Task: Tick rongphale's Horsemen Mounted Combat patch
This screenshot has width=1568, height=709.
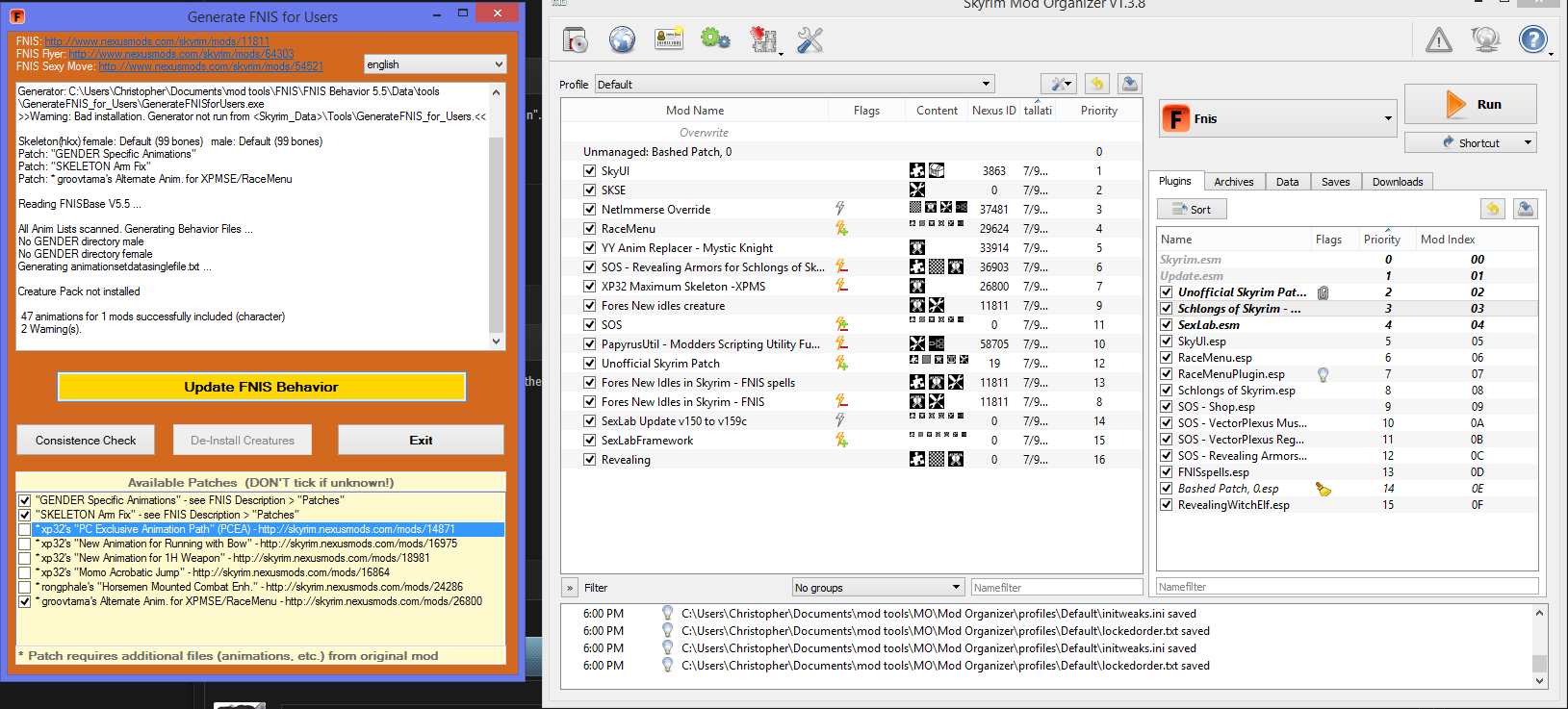Action: [x=25, y=587]
